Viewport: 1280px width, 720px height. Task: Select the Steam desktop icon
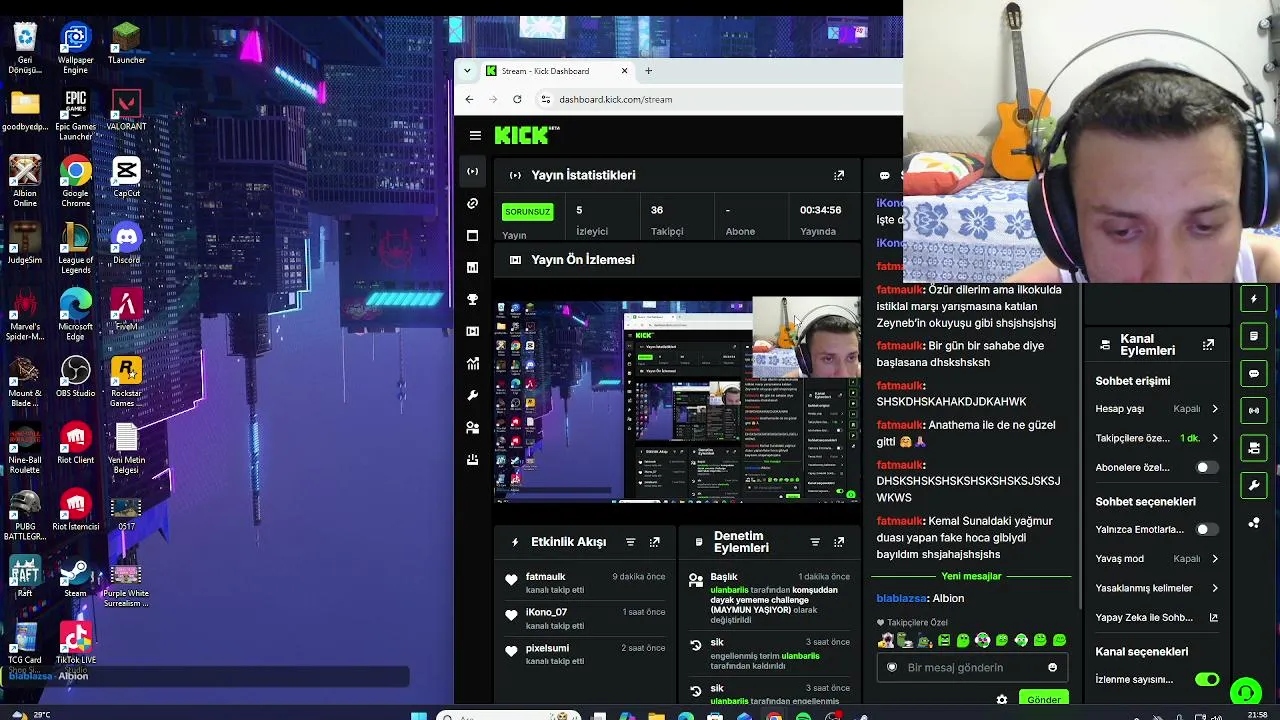75,579
